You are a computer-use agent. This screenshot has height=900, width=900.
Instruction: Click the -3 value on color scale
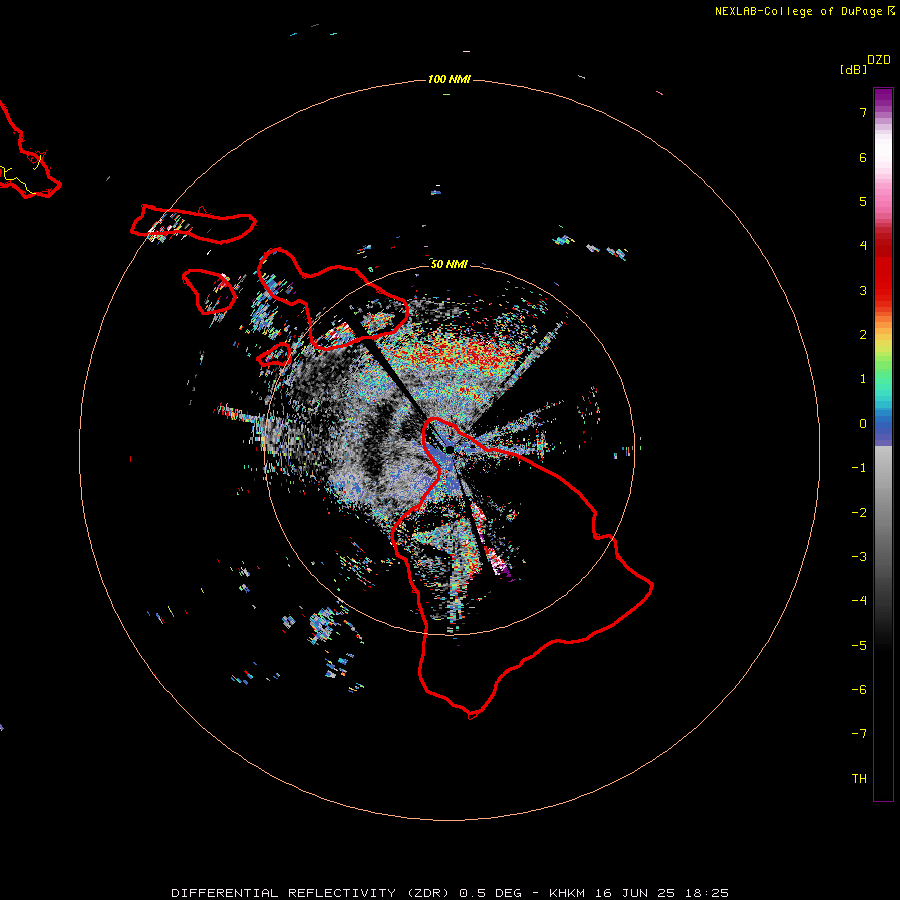(859, 557)
